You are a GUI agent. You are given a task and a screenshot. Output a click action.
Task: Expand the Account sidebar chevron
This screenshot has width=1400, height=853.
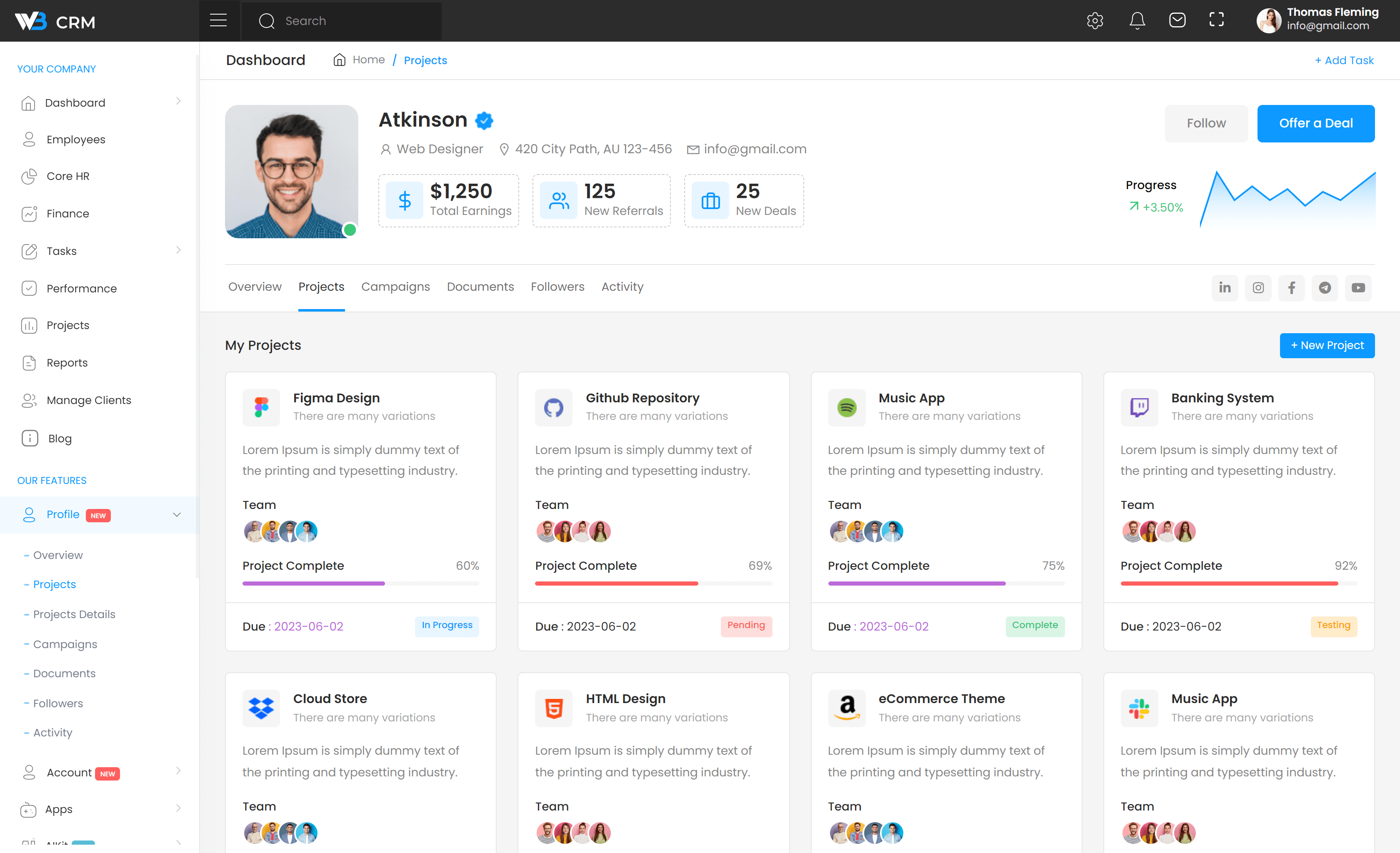(178, 771)
